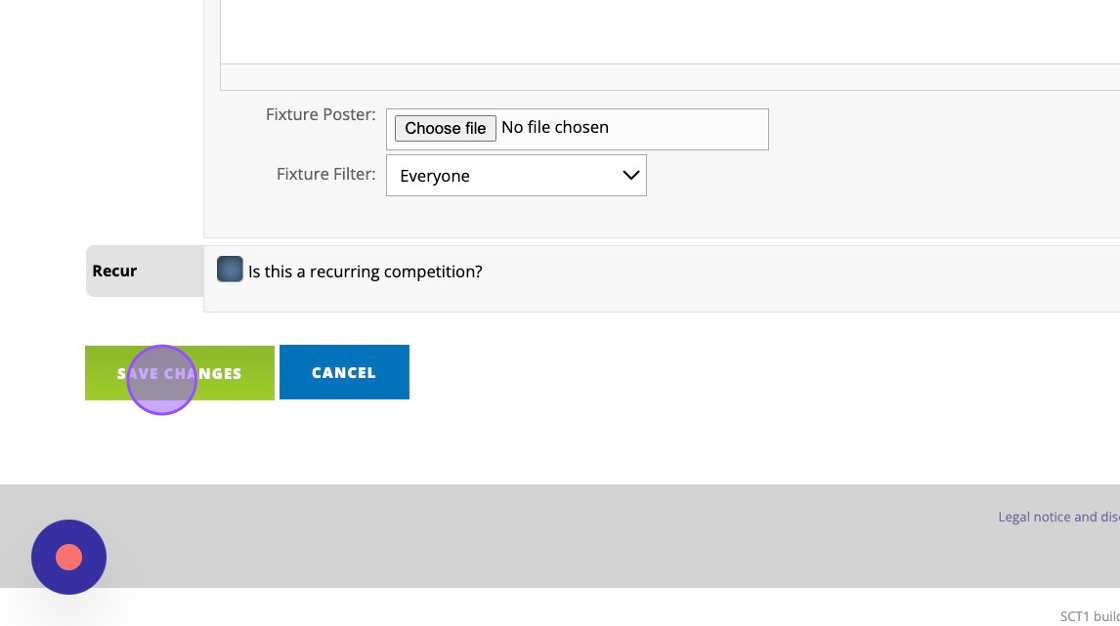Viewport: 1120px width, 626px height.
Task: Open the Fixture Filter dropdown
Action: [516, 175]
